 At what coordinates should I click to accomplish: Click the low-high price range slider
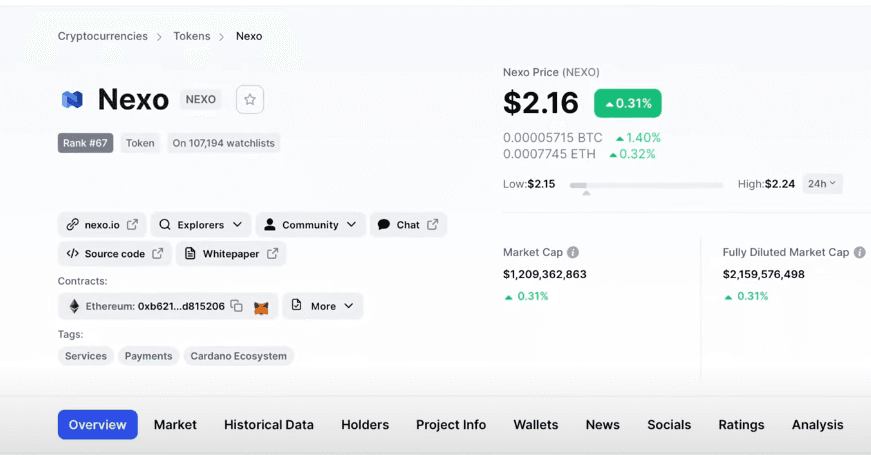647,186
